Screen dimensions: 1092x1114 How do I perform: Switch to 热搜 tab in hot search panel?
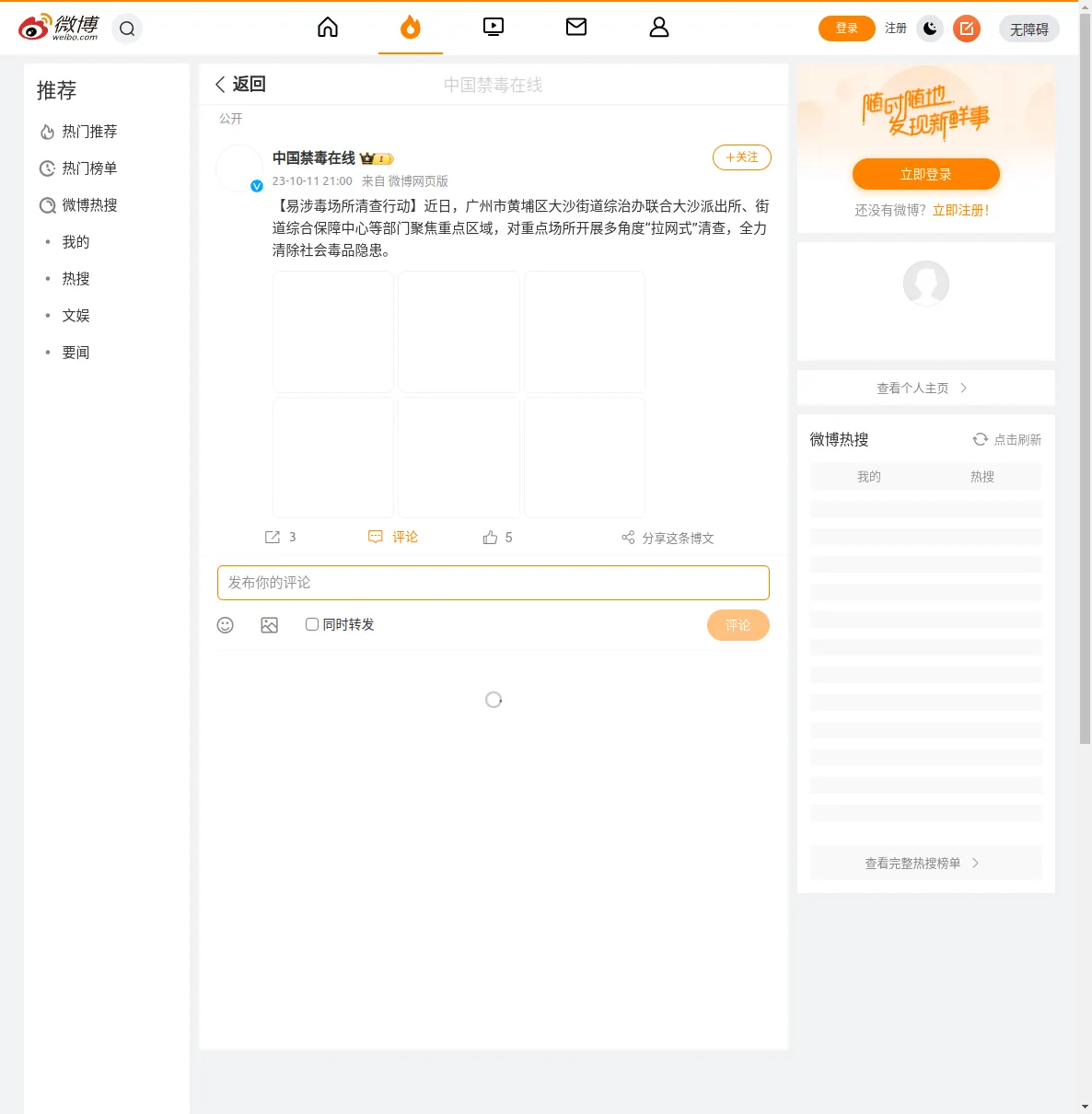point(982,477)
